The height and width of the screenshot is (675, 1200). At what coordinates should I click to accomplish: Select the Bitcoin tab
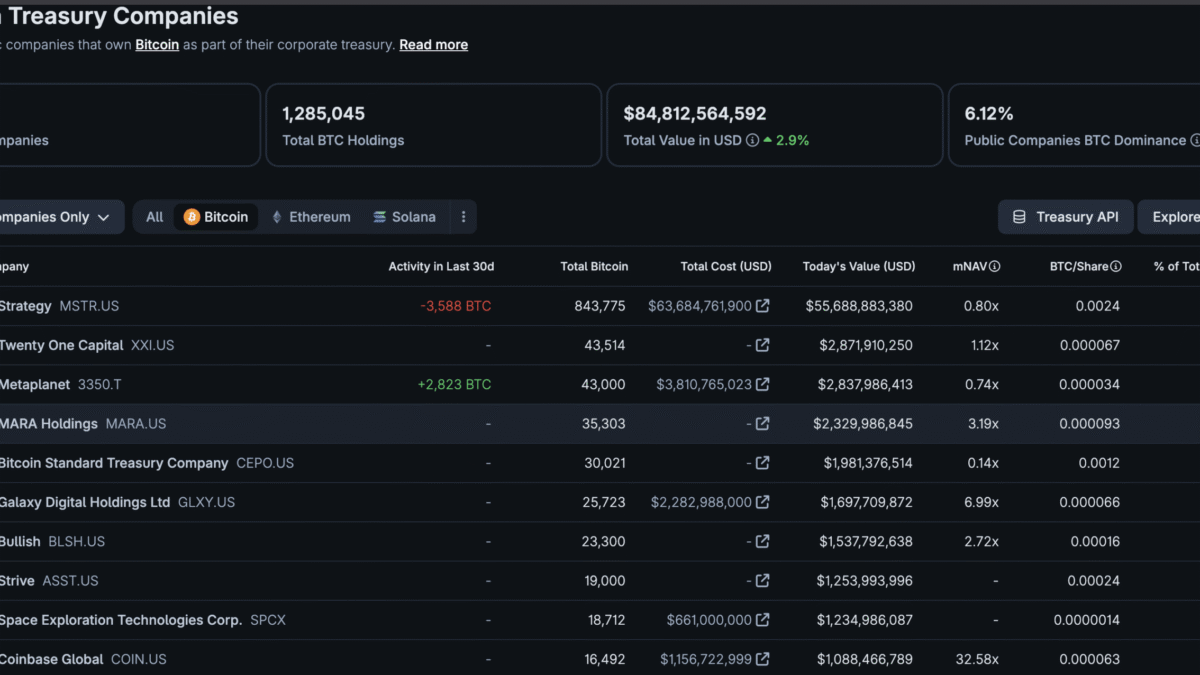(216, 217)
